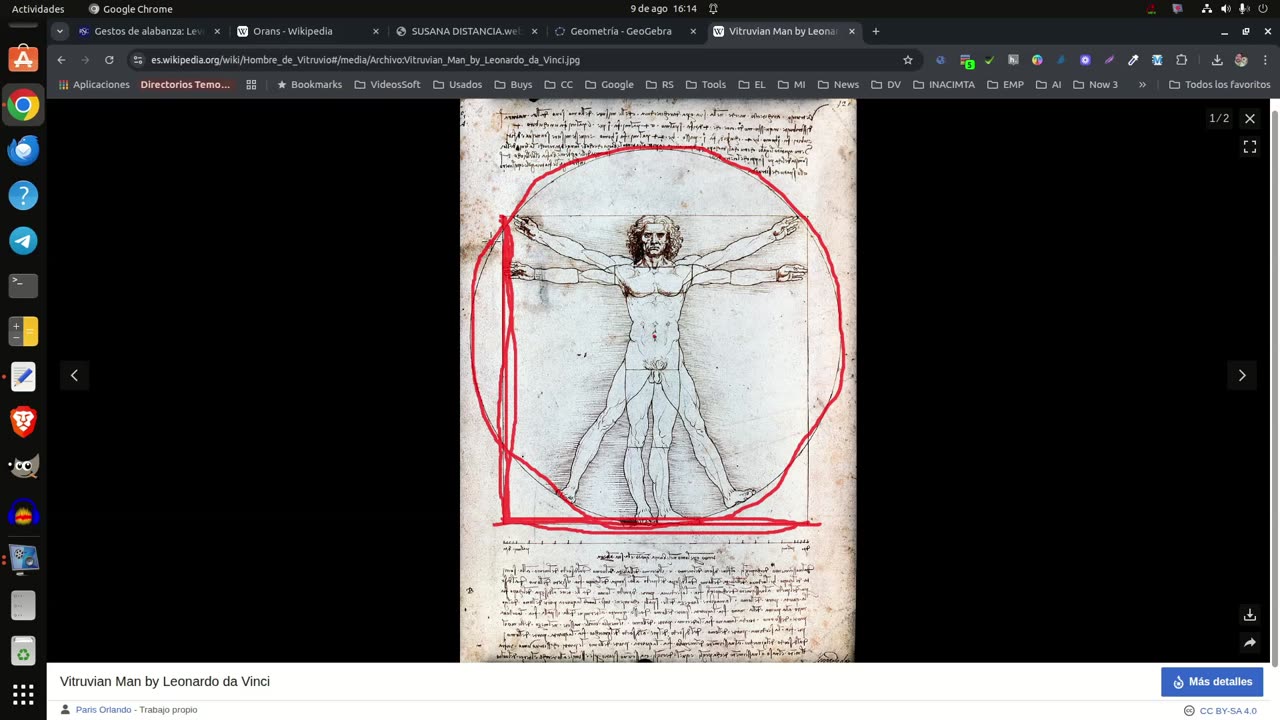Open Más detalles about the file

click(1212, 682)
